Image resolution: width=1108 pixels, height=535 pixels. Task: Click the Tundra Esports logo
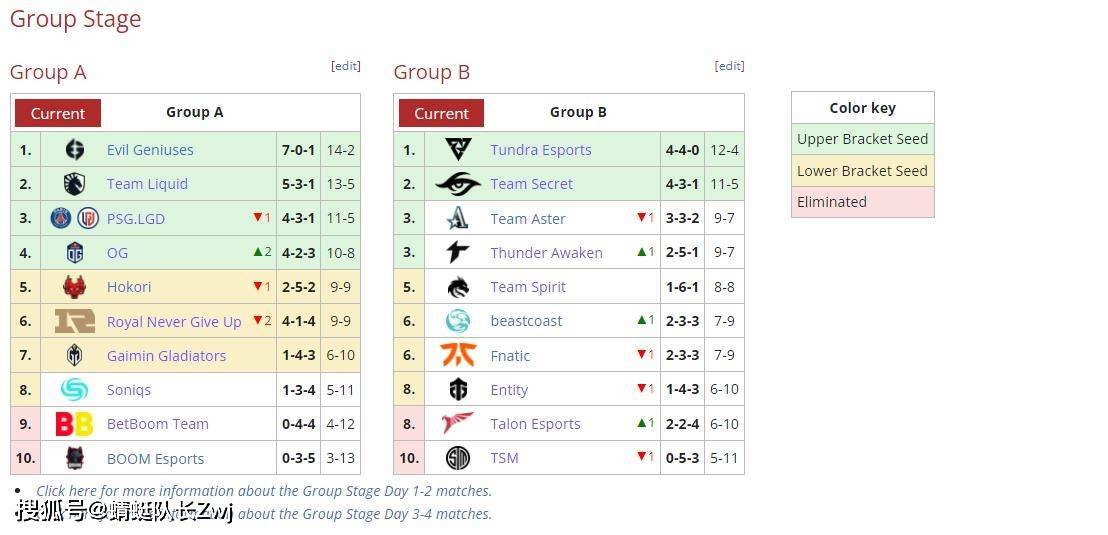[x=458, y=150]
